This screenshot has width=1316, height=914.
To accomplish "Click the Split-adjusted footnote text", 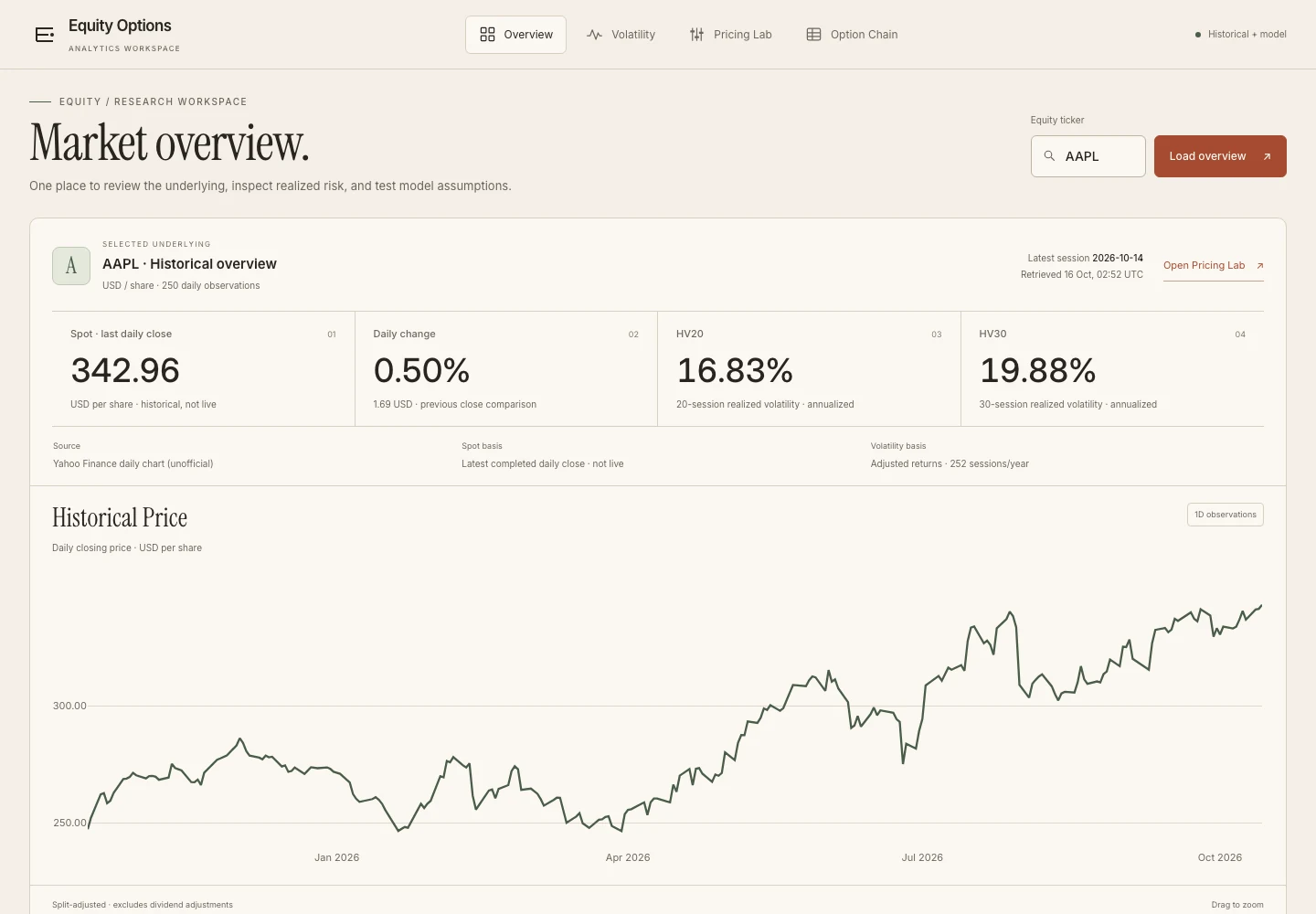I will pyautogui.click(x=143, y=905).
